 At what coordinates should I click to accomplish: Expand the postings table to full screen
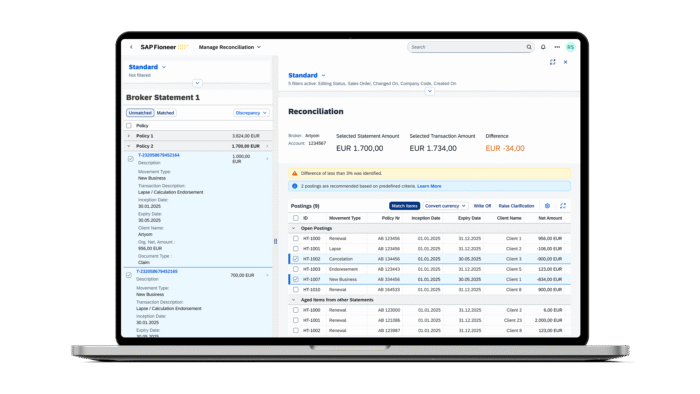[562, 206]
